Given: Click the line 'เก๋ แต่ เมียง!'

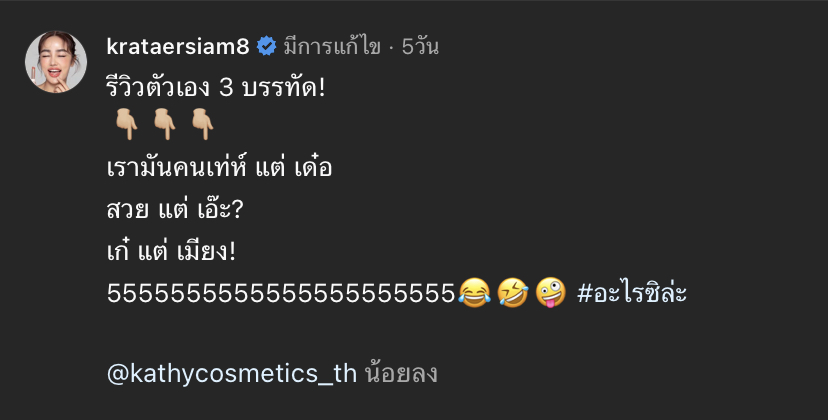Looking at the screenshot, I should coord(170,252).
